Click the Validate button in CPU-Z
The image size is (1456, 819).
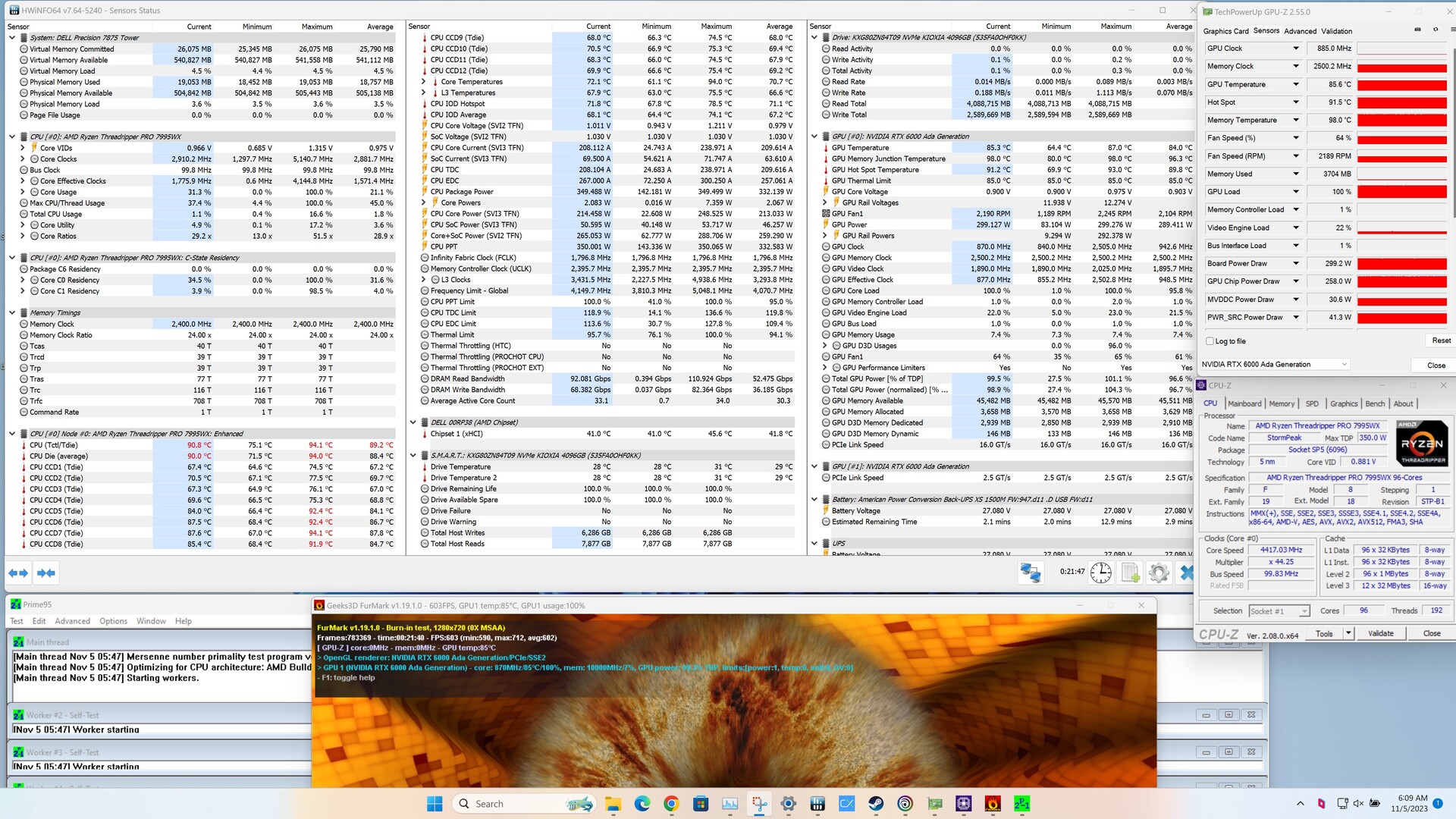(1380, 634)
